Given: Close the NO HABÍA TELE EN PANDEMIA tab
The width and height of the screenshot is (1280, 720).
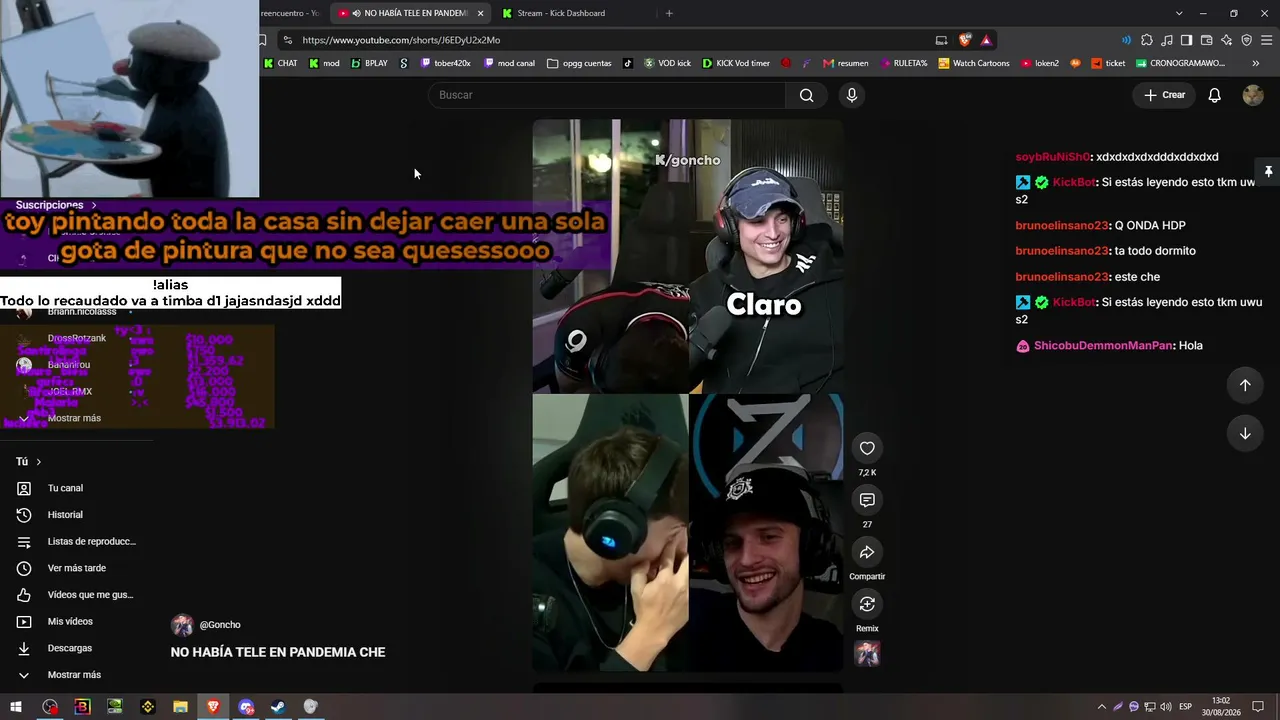Looking at the screenshot, I should coord(480,13).
